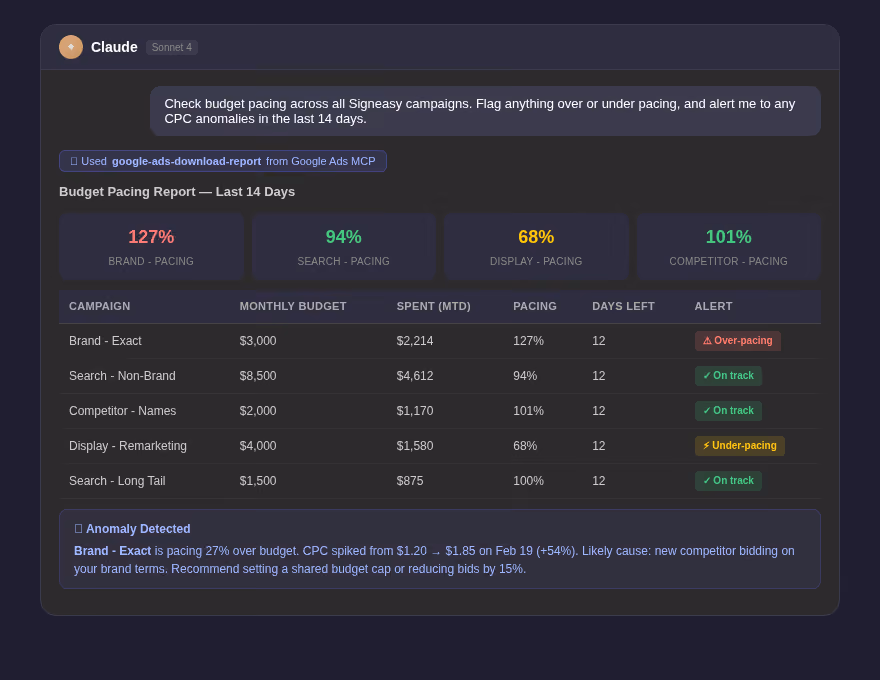Click the Pacing column header

coord(535,306)
